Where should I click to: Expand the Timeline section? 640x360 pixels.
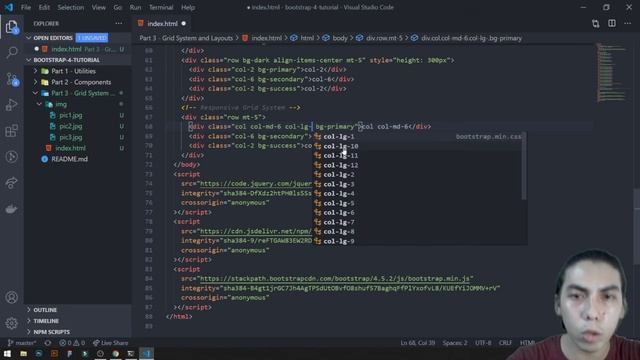[46, 321]
